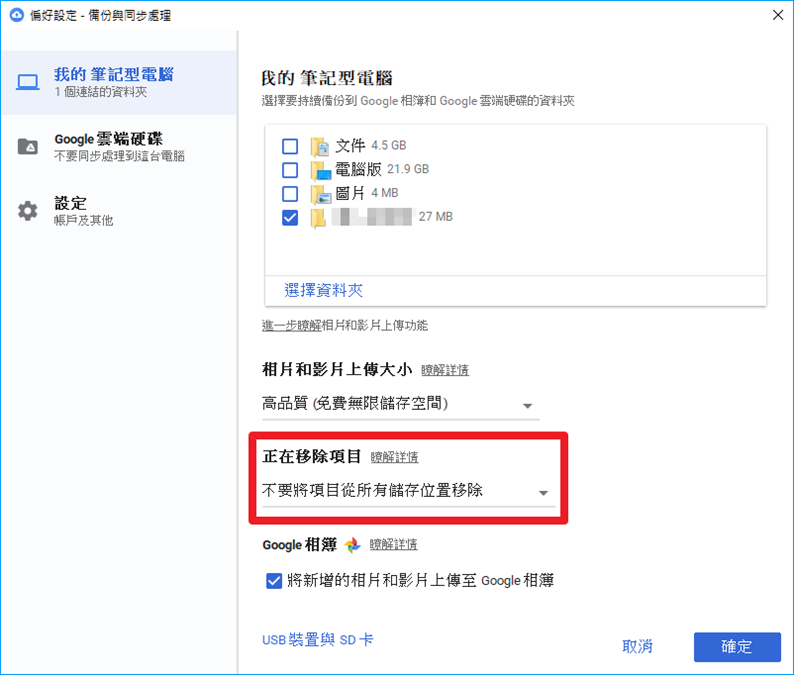Open the 高品質 (免費無限儲存空間) upload size dropdown
This screenshot has width=794, height=675.
coord(400,405)
